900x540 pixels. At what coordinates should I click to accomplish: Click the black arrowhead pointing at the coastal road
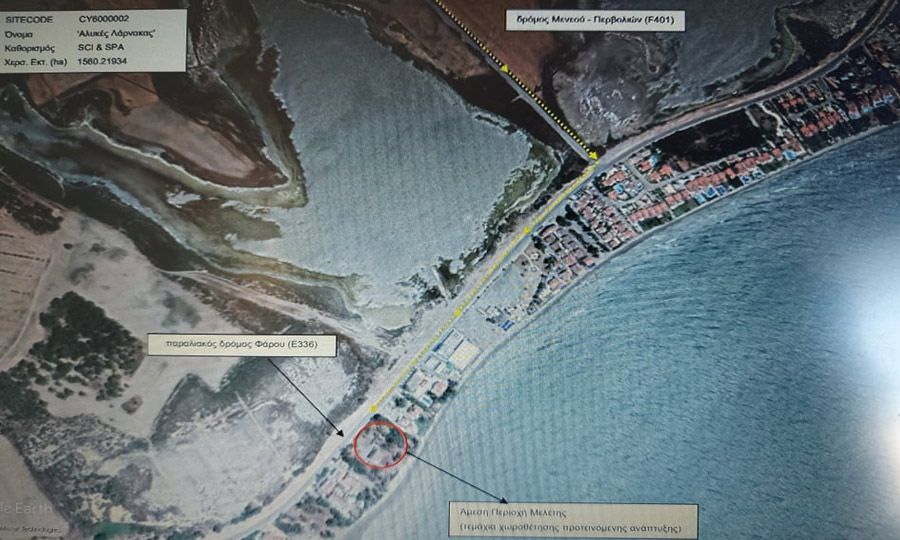pyautogui.click(x=340, y=432)
